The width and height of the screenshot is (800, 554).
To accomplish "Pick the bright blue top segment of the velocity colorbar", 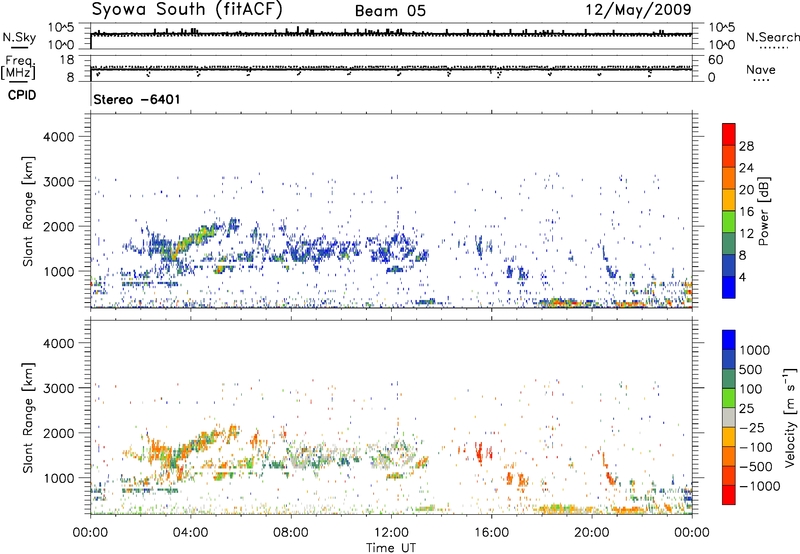I will [x=729, y=340].
